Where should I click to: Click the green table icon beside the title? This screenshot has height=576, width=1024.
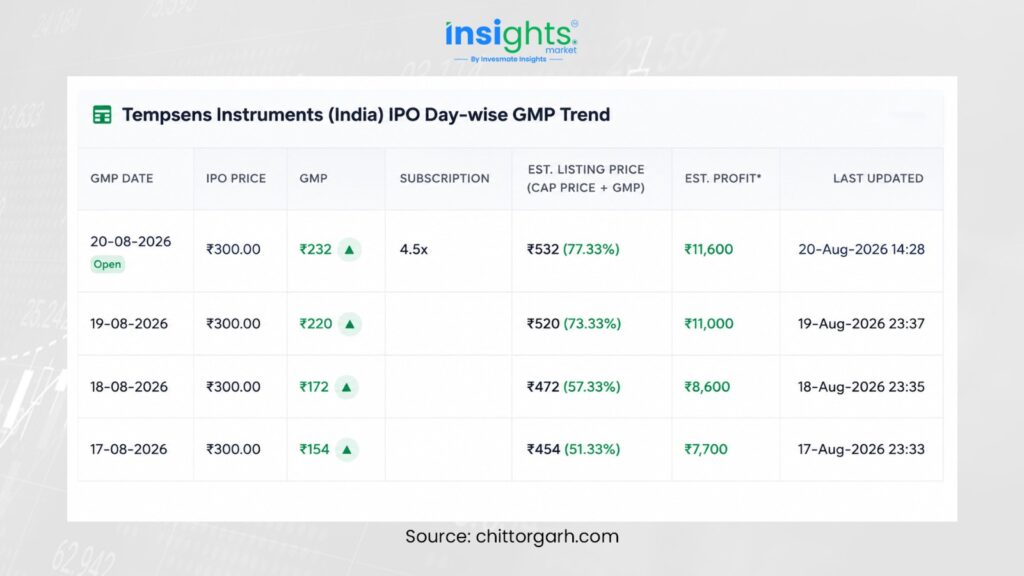102,114
